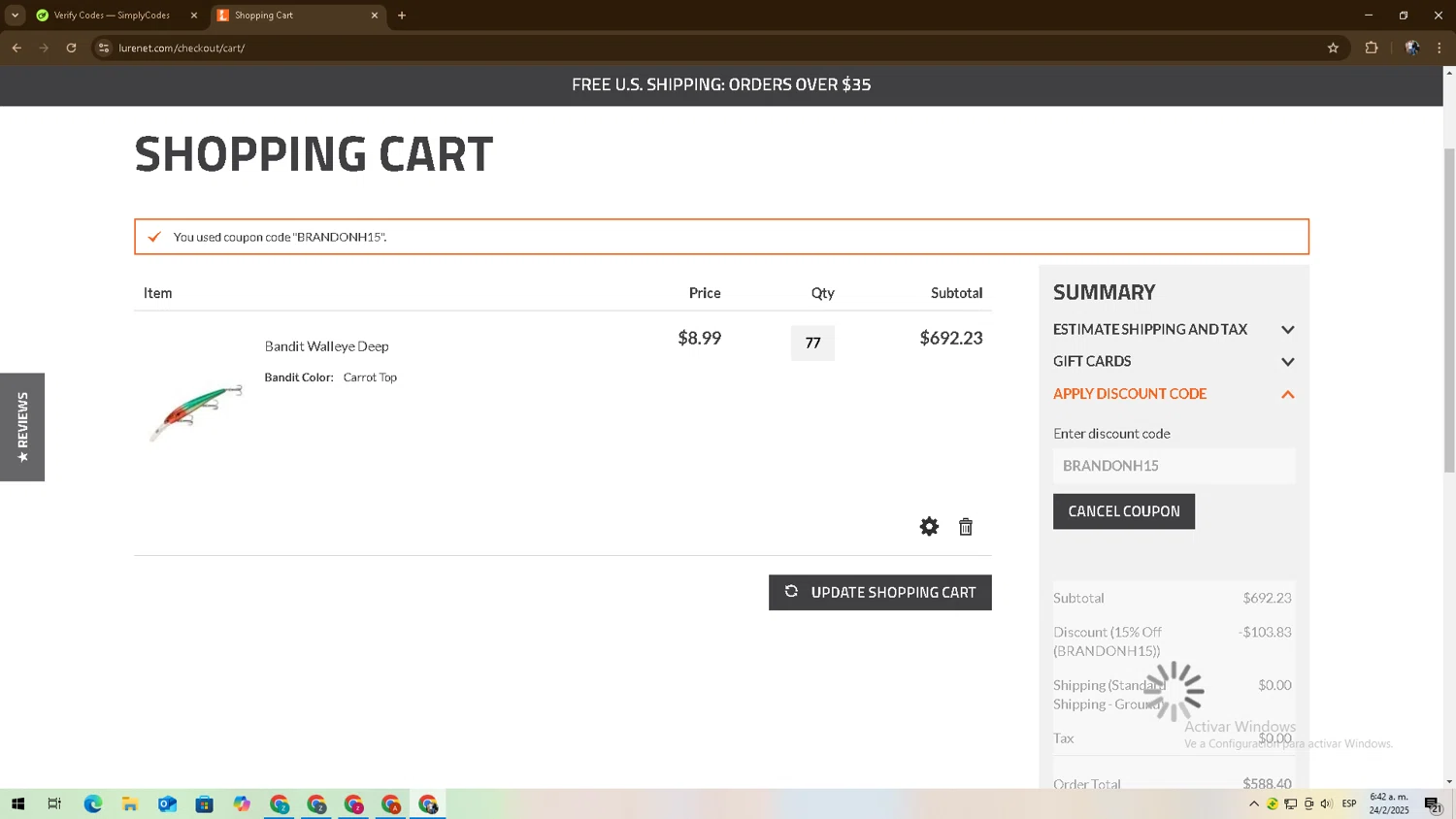Open the browser extensions puzzle icon
1456x819 pixels.
coord(1372,48)
